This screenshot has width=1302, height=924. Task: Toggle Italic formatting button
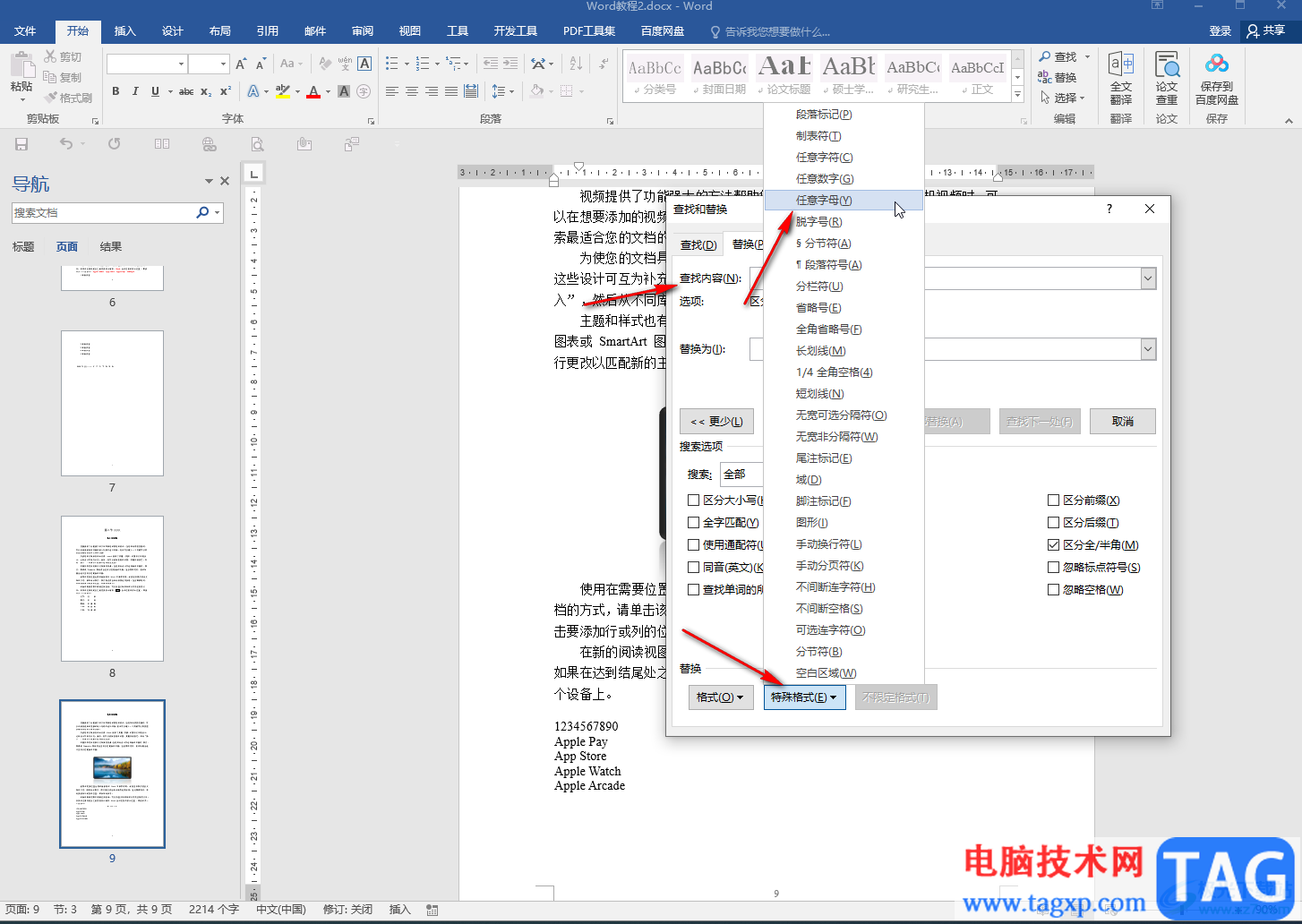point(135,91)
